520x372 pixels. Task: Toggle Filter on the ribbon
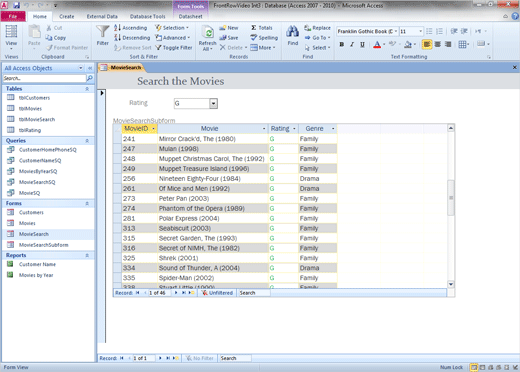[x=174, y=48]
